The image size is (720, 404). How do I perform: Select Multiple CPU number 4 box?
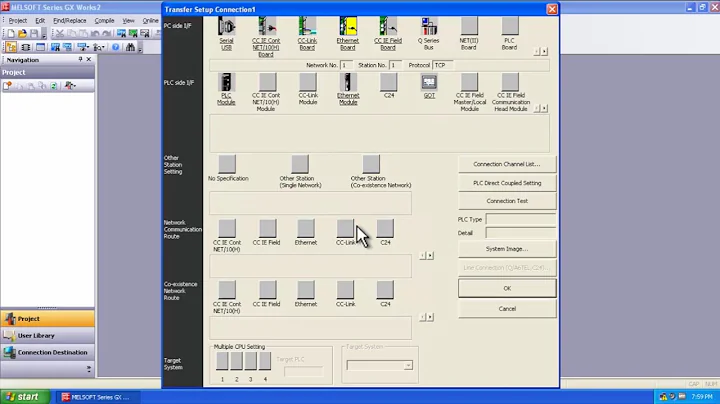[x=265, y=361]
